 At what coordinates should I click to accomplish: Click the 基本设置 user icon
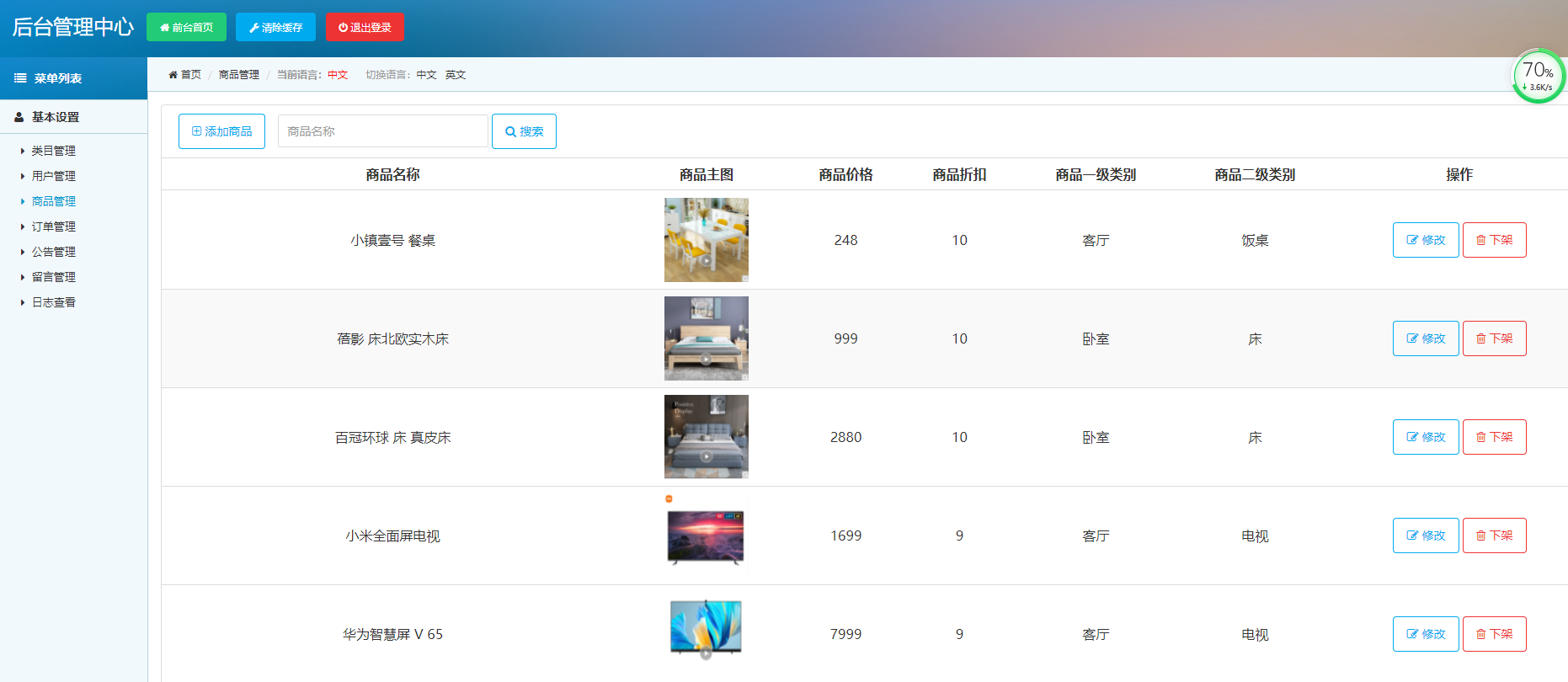pos(19,117)
